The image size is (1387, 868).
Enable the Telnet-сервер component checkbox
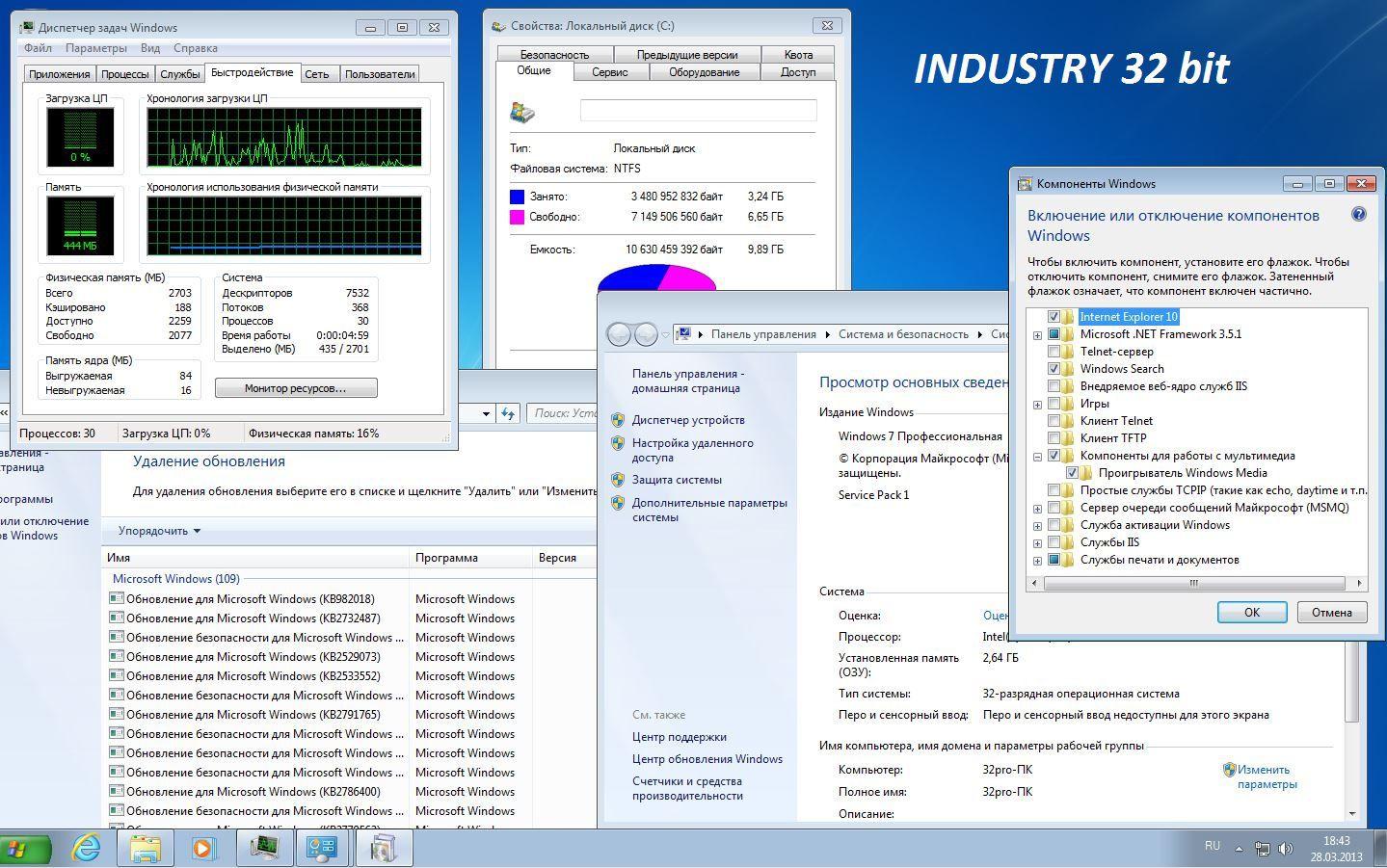[x=1054, y=352]
